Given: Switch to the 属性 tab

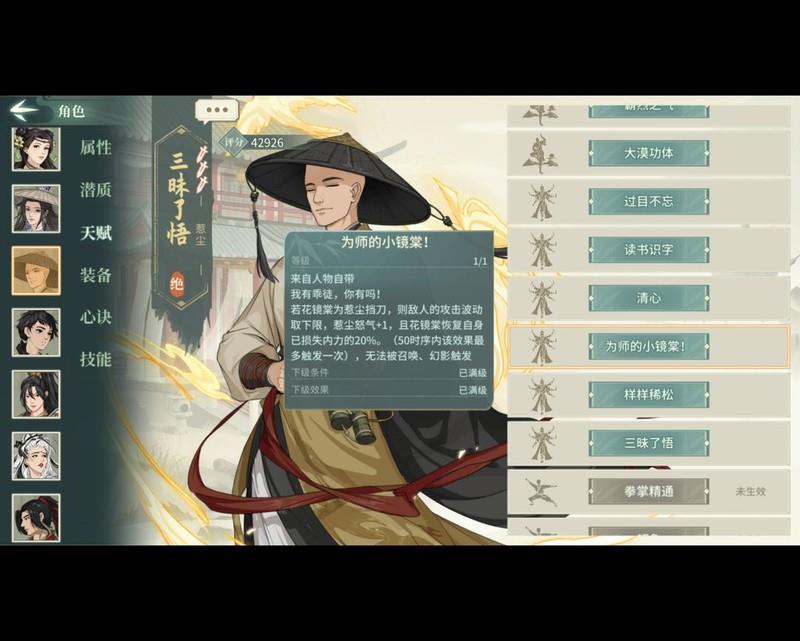Looking at the screenshot, I should (95, 147).
